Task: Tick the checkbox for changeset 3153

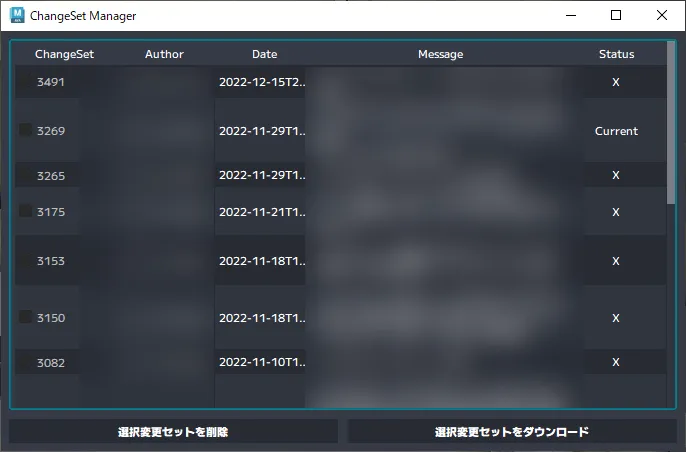Action: pos(25,260)
